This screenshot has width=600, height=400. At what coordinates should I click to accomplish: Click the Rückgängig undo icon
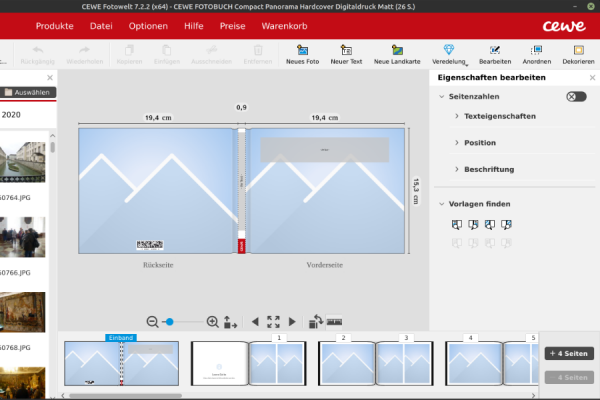38,51
